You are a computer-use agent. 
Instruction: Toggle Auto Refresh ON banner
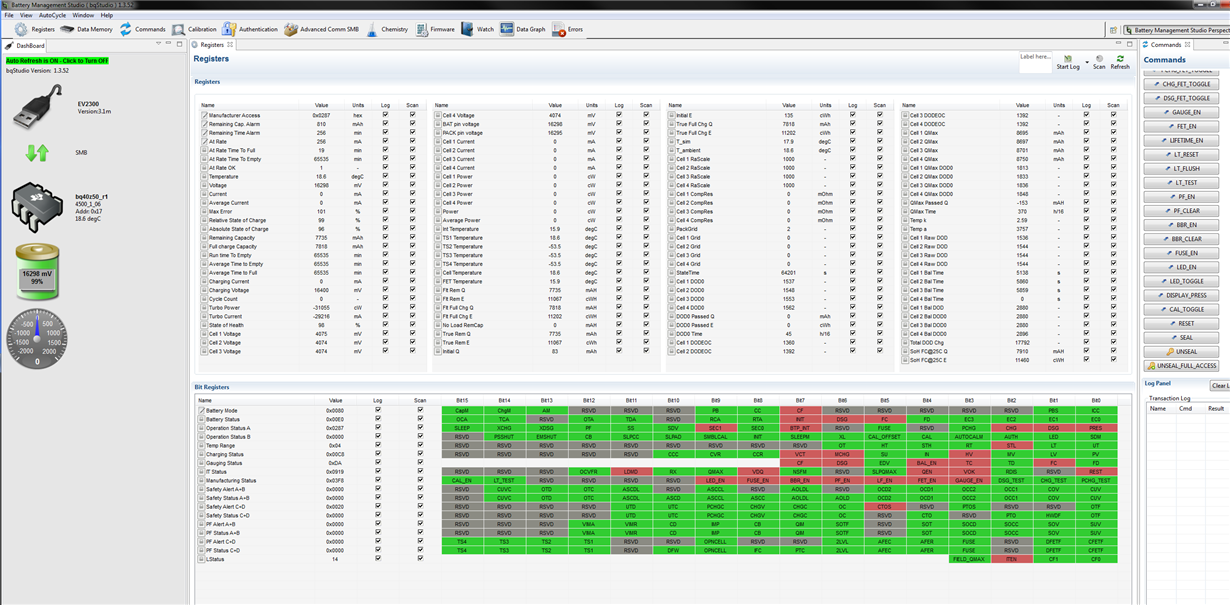click(57, 60)
